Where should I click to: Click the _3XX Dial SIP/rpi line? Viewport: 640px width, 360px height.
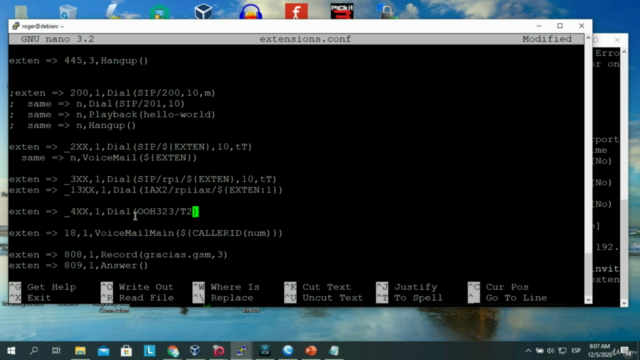[x=143, y=179]
